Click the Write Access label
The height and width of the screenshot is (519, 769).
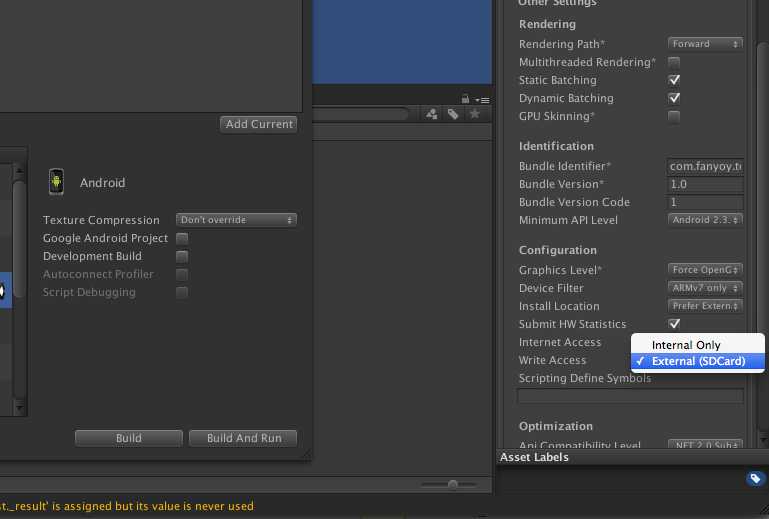(x=552, y=360)
